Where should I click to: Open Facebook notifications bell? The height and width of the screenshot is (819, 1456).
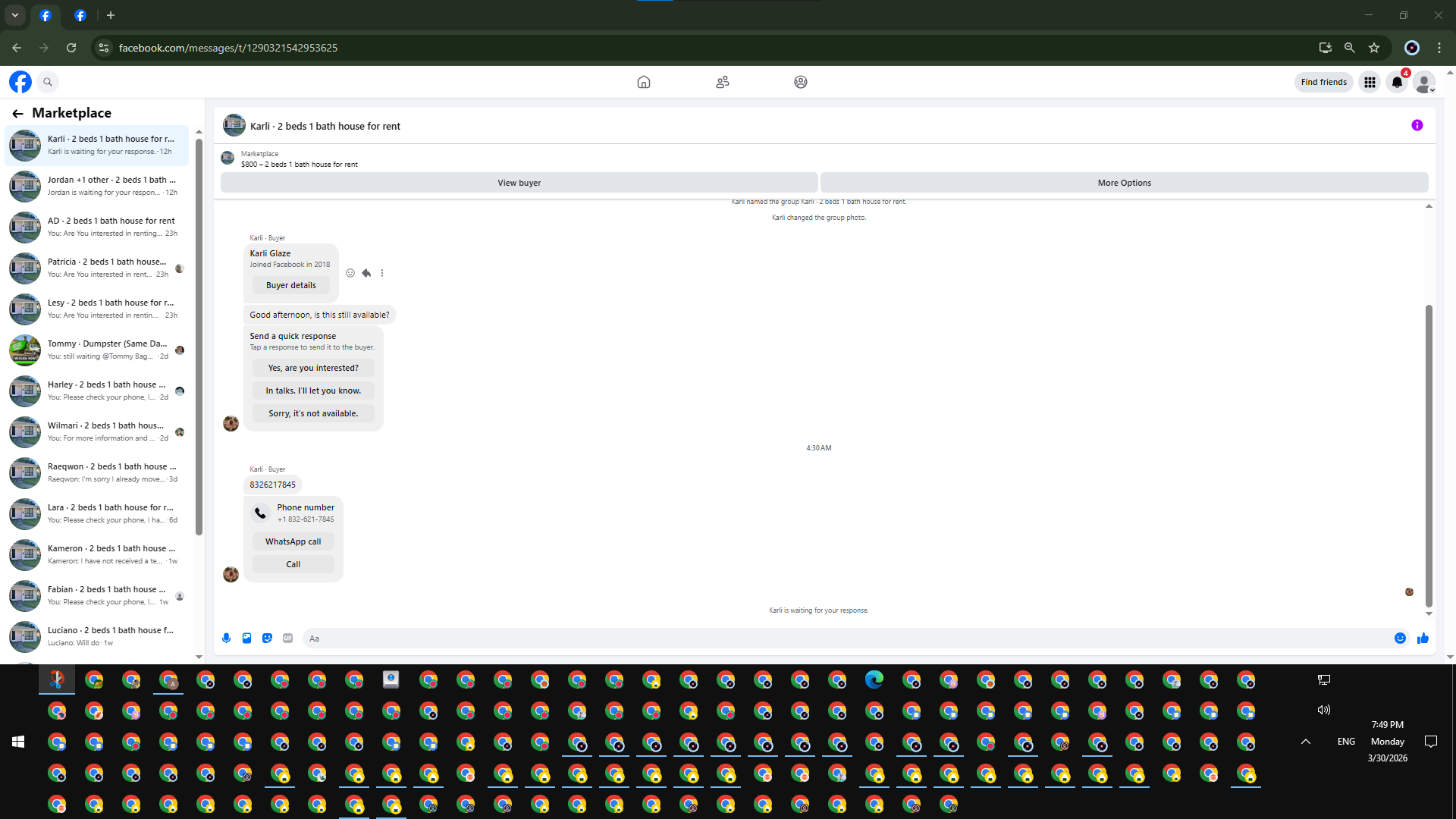coord(1397,83)
